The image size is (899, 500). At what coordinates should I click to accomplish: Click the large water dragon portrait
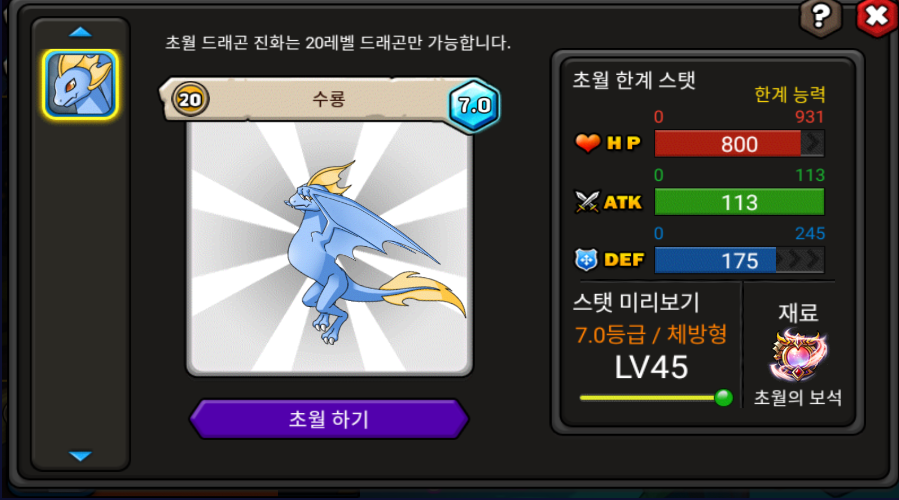click(x=330, y=248)
